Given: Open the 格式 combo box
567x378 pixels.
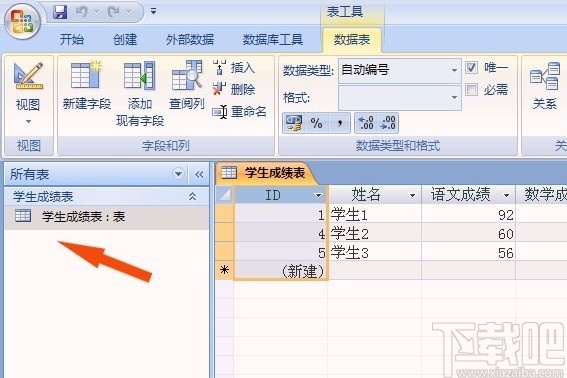Looking at the screenshot, I should [x=400, y=98].
